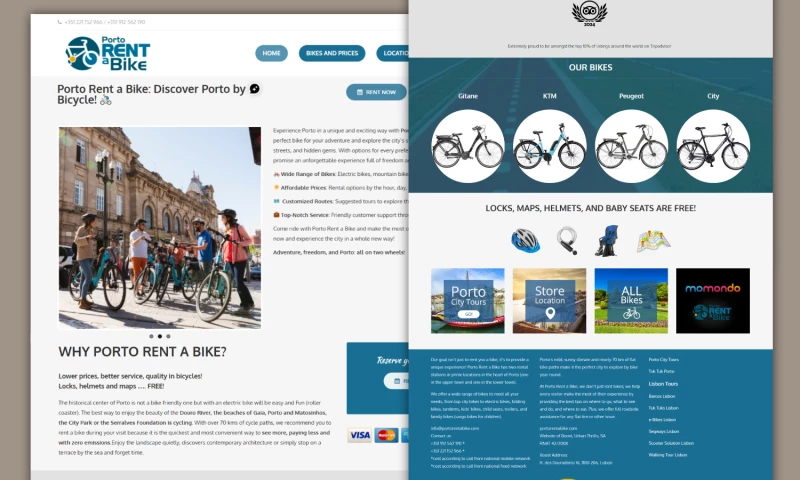
Task: Open the HOME menu item
Action: (x=271, y=53)
